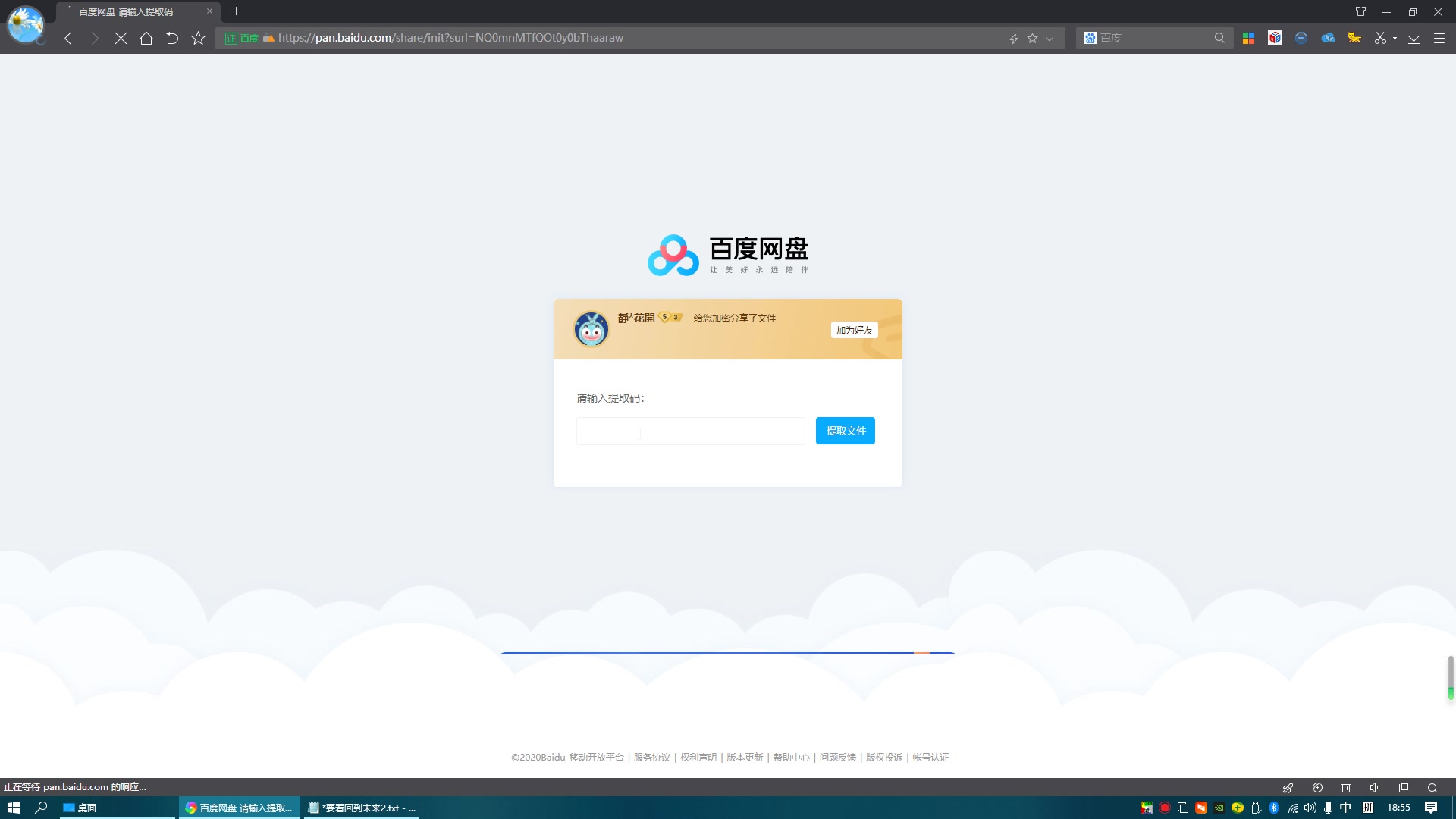Open the browser hamburger main menu
This screenshot has height=819, width=1456.
(1439, 38)
